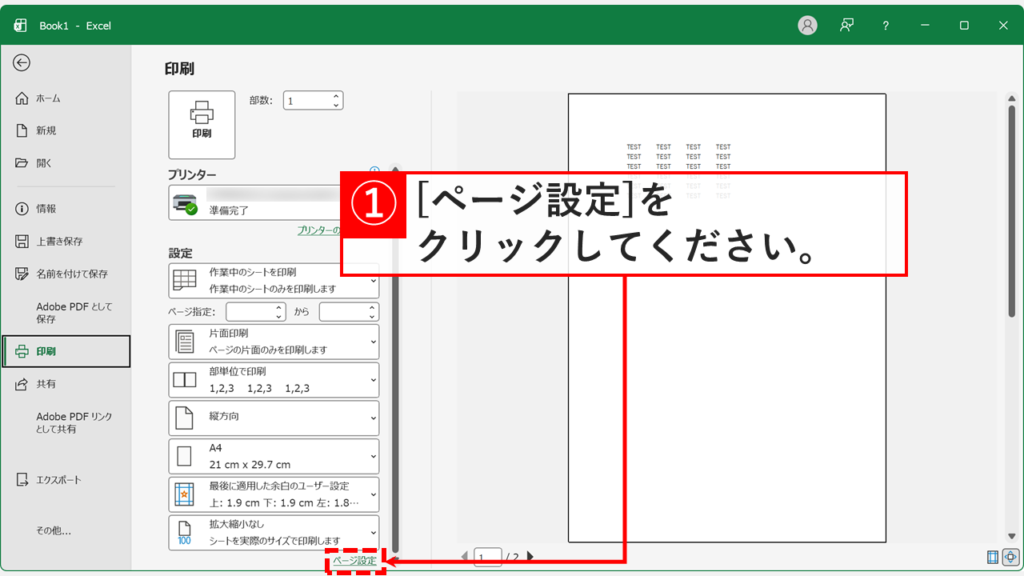Click the collated pages icon

[x=184, y=379]
